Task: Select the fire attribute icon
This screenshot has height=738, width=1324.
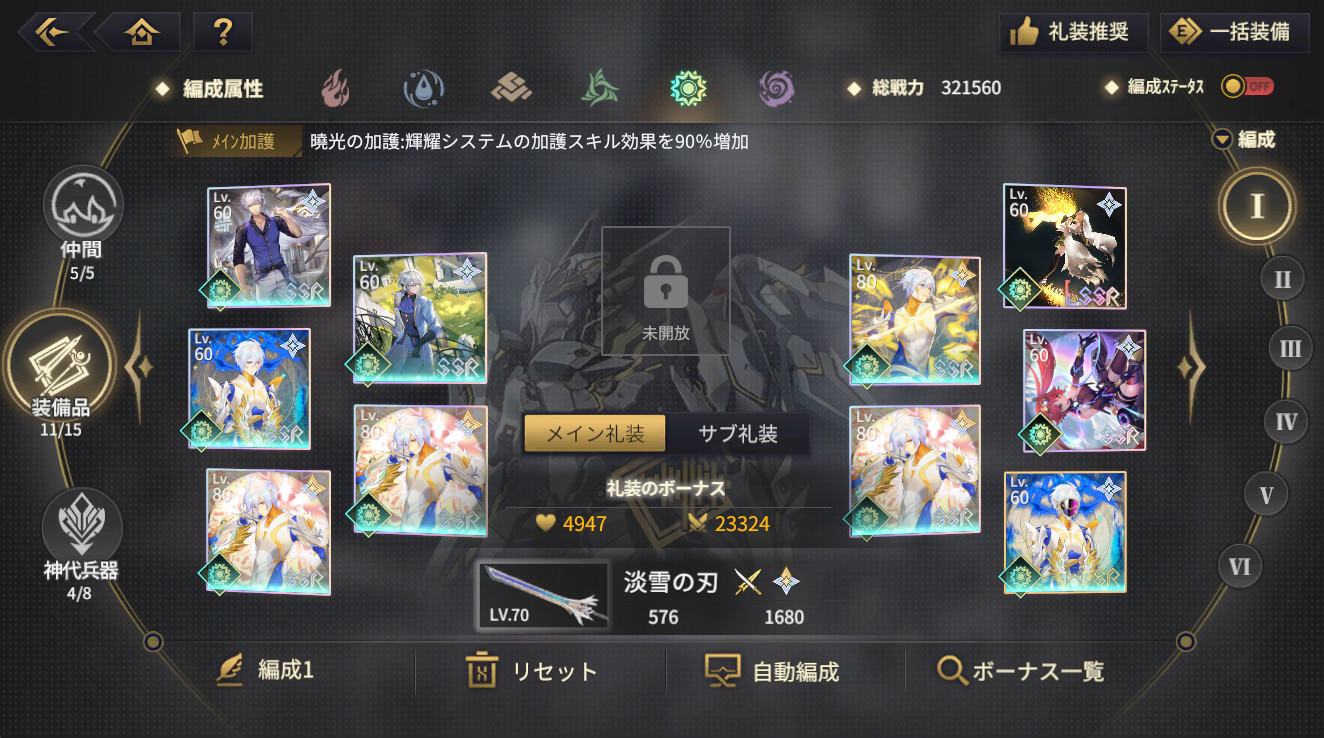Action: click(336, 89)
